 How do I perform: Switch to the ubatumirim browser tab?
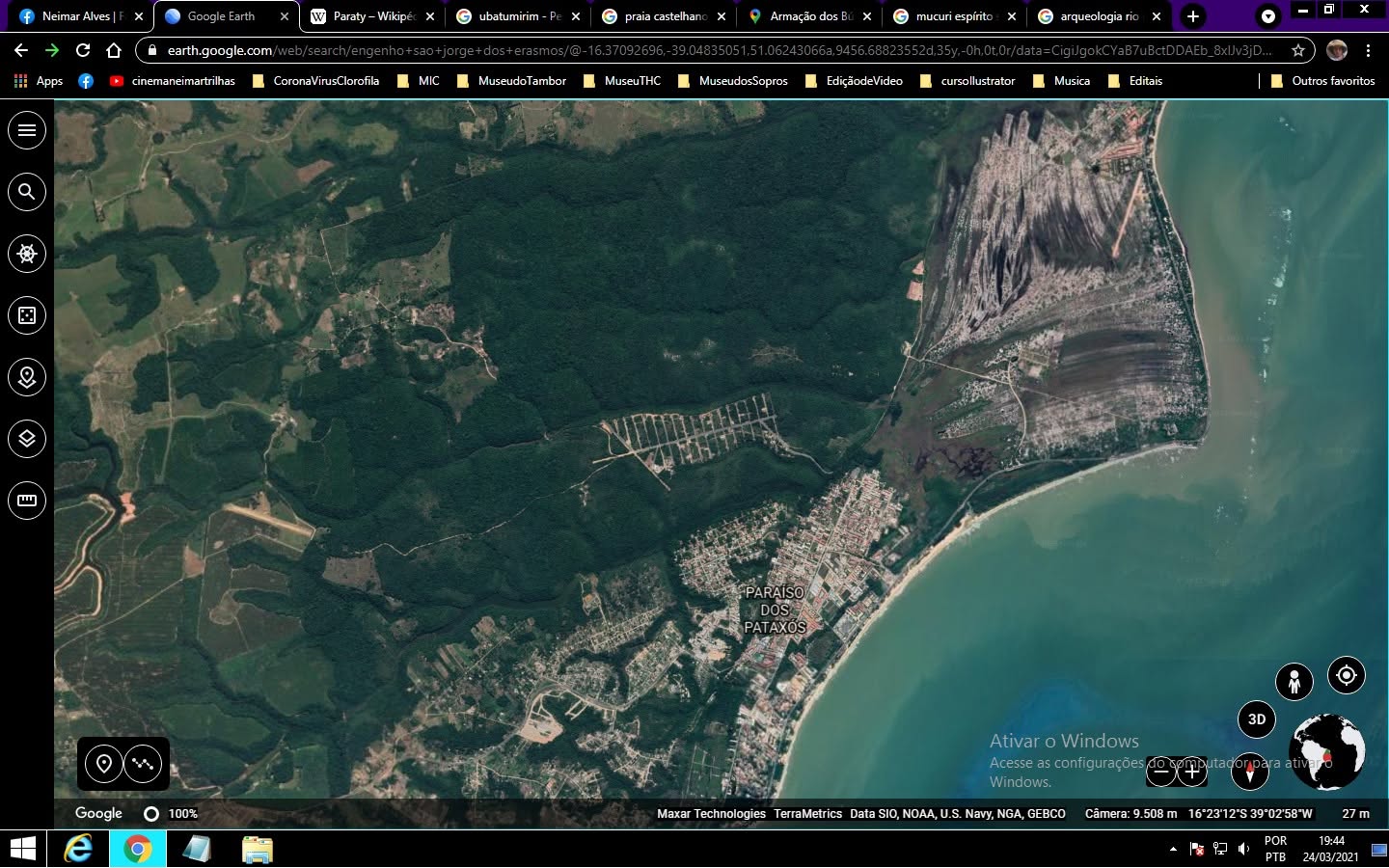(517, 16)
